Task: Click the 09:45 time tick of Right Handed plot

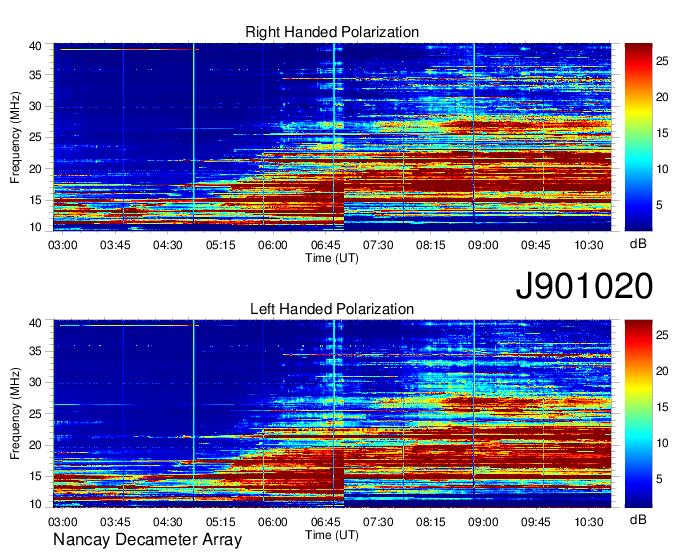Action: pos(536,245)
